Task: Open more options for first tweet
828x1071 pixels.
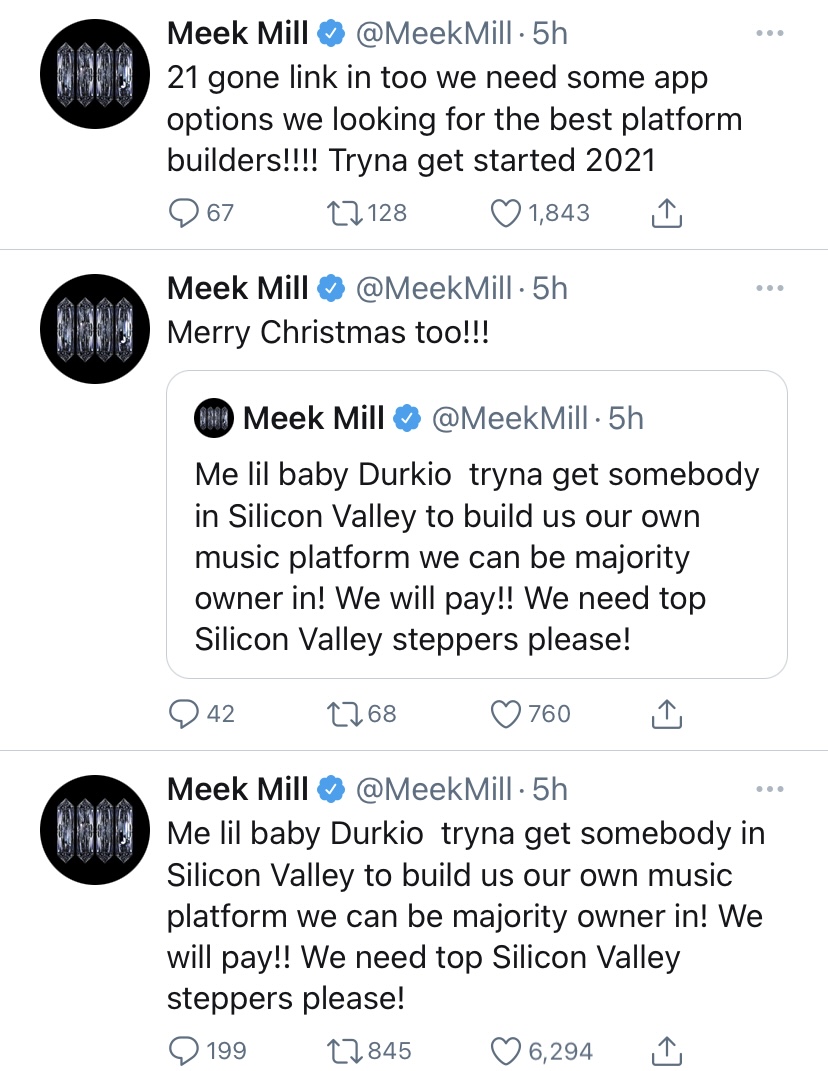Action: pyautogui.click(x=770, y=33)
